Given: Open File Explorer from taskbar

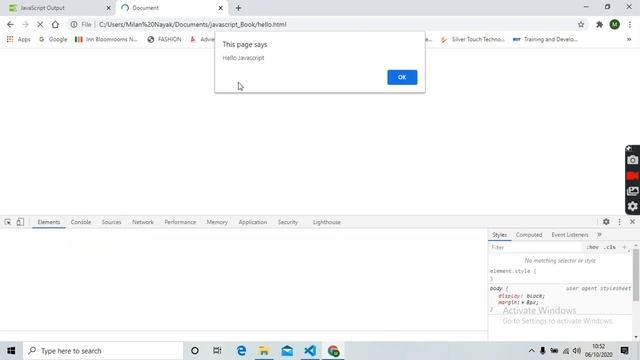Looking at the screenshot, I should point(264,351).
